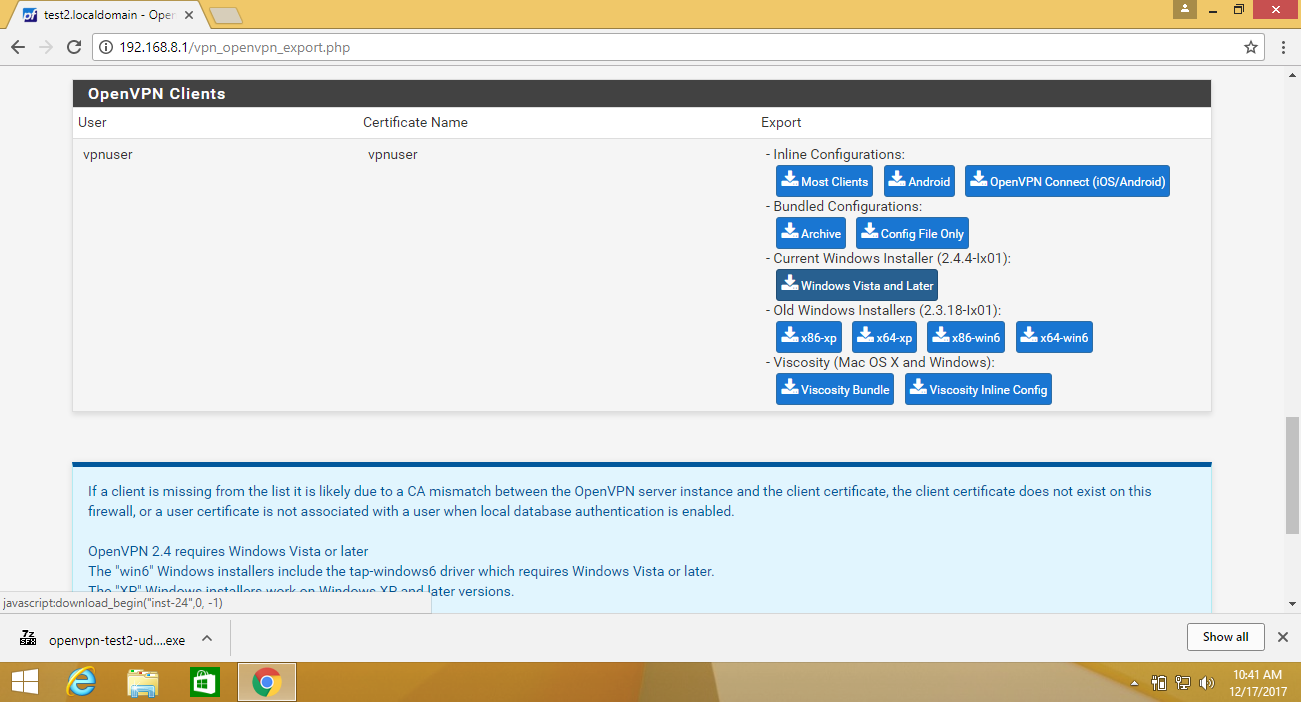Go forward in browser history
Image resolution: width=1301 pixels, height=702 pixels.
[46, 47]
